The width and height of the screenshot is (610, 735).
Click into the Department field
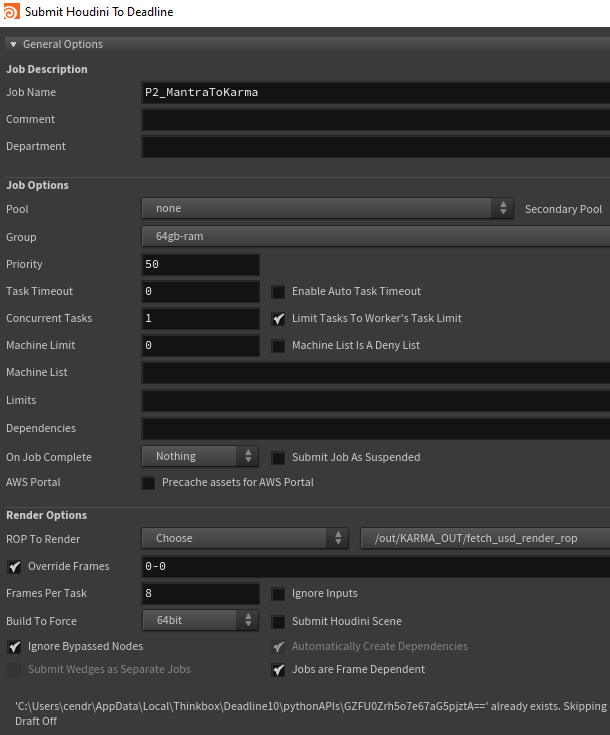pyautogui.click(x=376, y=147)
